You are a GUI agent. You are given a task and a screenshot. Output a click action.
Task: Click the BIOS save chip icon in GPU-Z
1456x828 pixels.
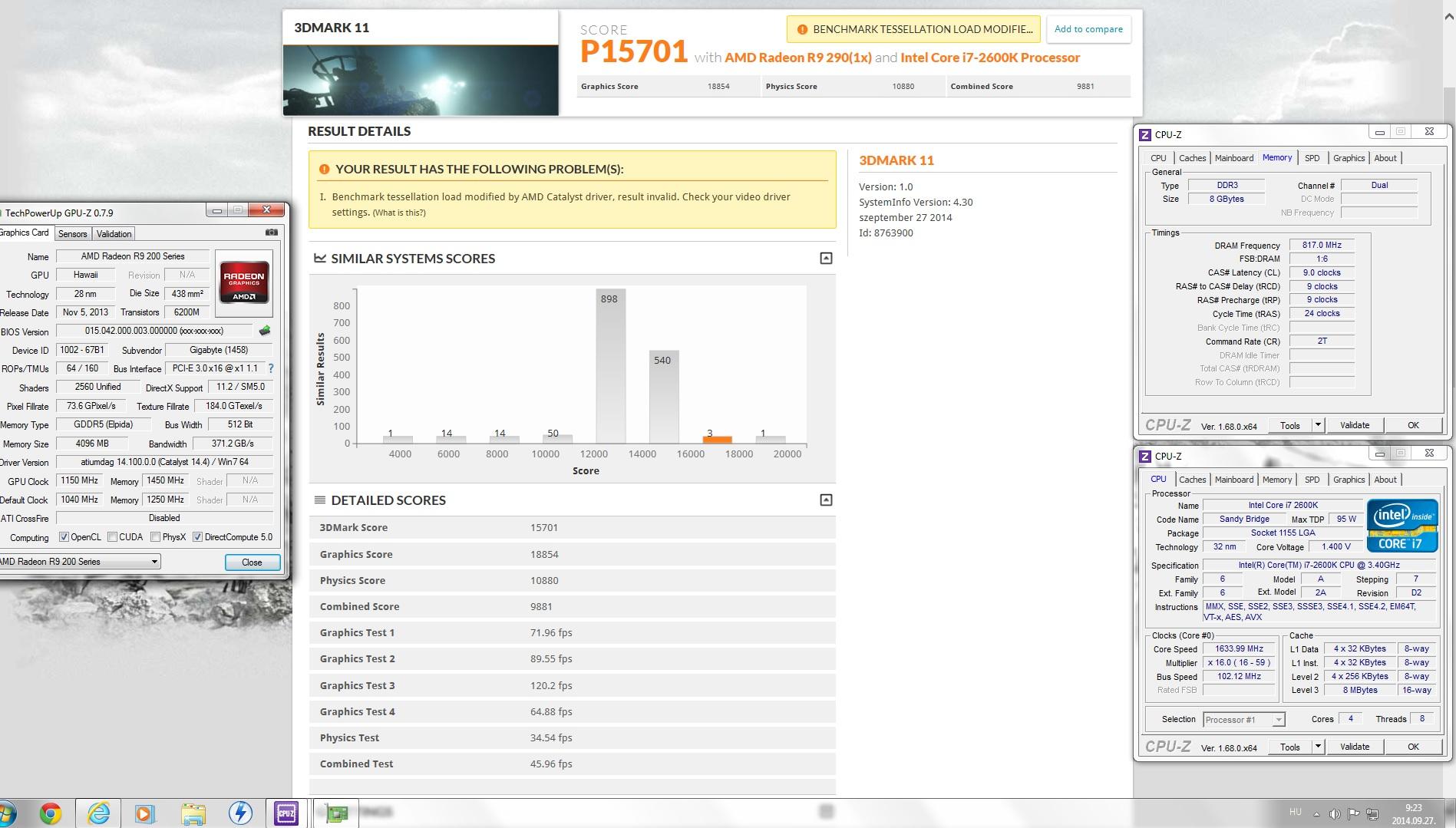point(265,331)
